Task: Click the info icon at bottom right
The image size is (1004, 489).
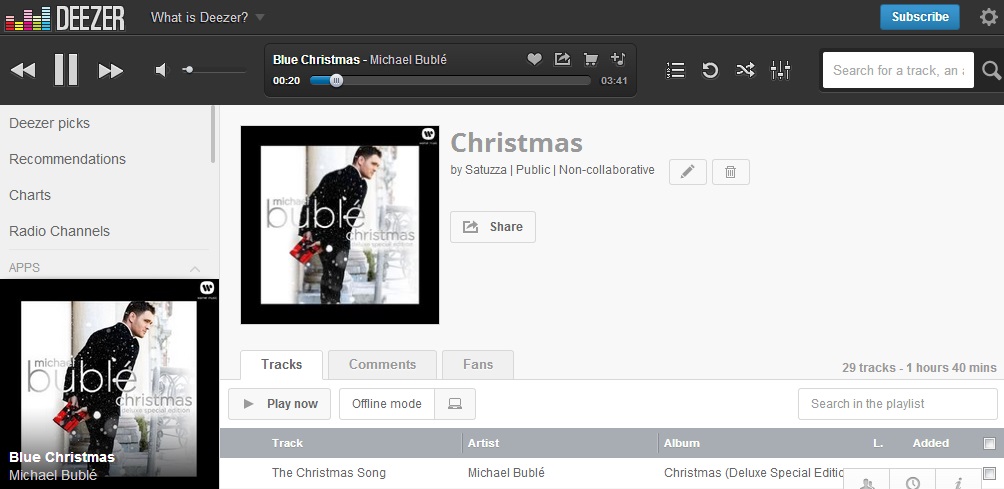Action: 959,483
